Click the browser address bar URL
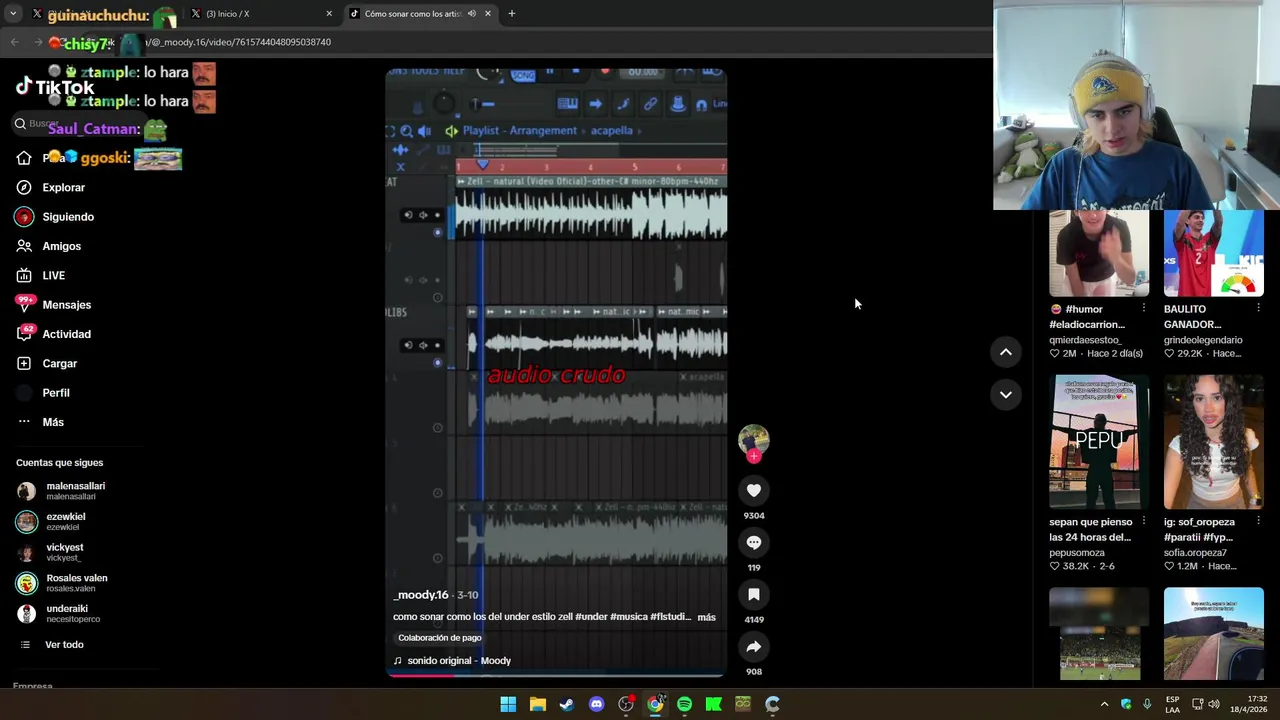 [x=238, y=42]
